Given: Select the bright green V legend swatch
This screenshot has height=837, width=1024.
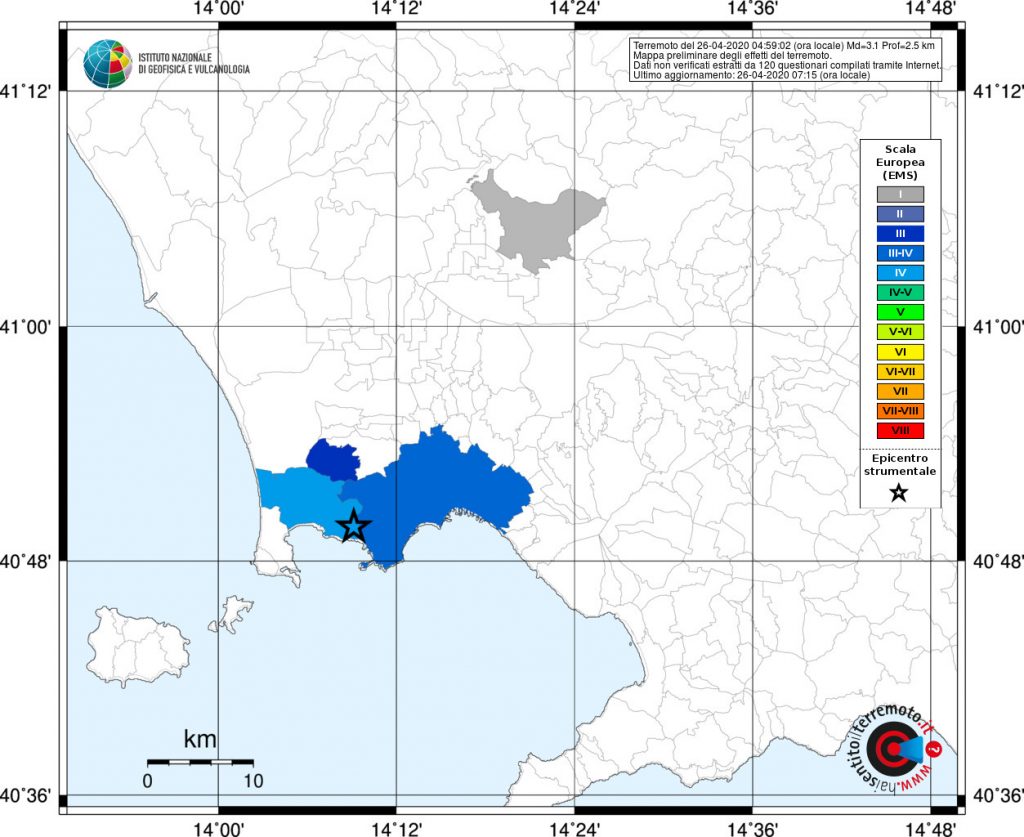Looking at the screenshot, I should (x=901, y=312).
